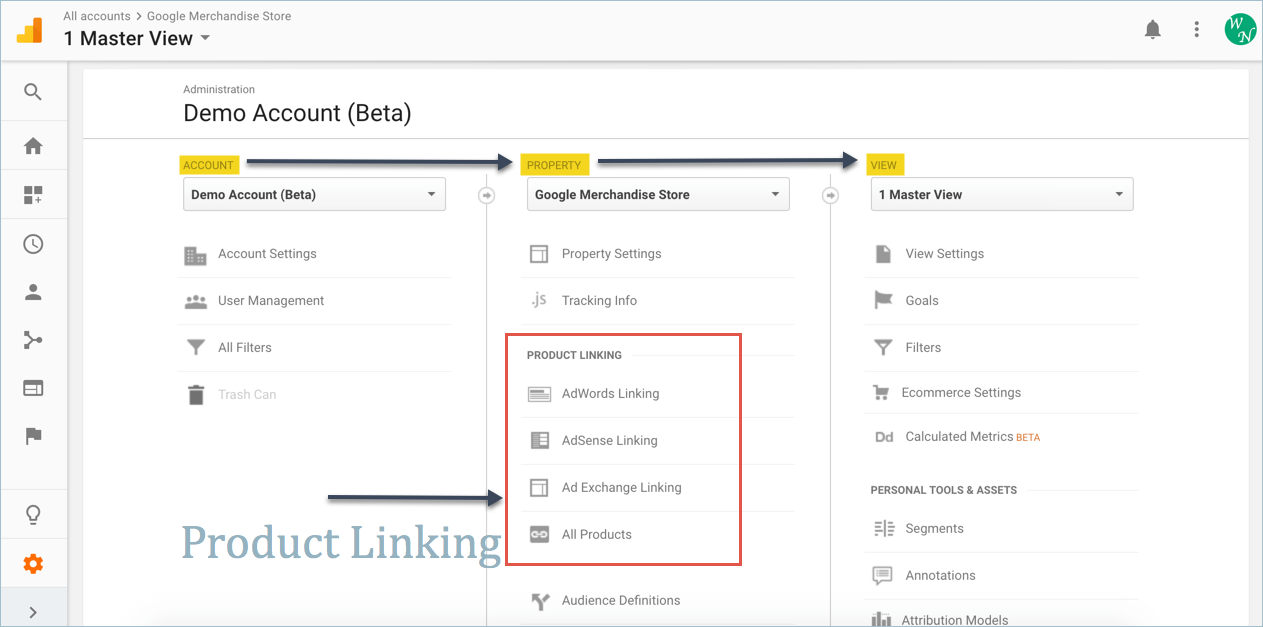1263x627 pixels.
Task: Open Audience Definitions link
Action: point(621,601)
